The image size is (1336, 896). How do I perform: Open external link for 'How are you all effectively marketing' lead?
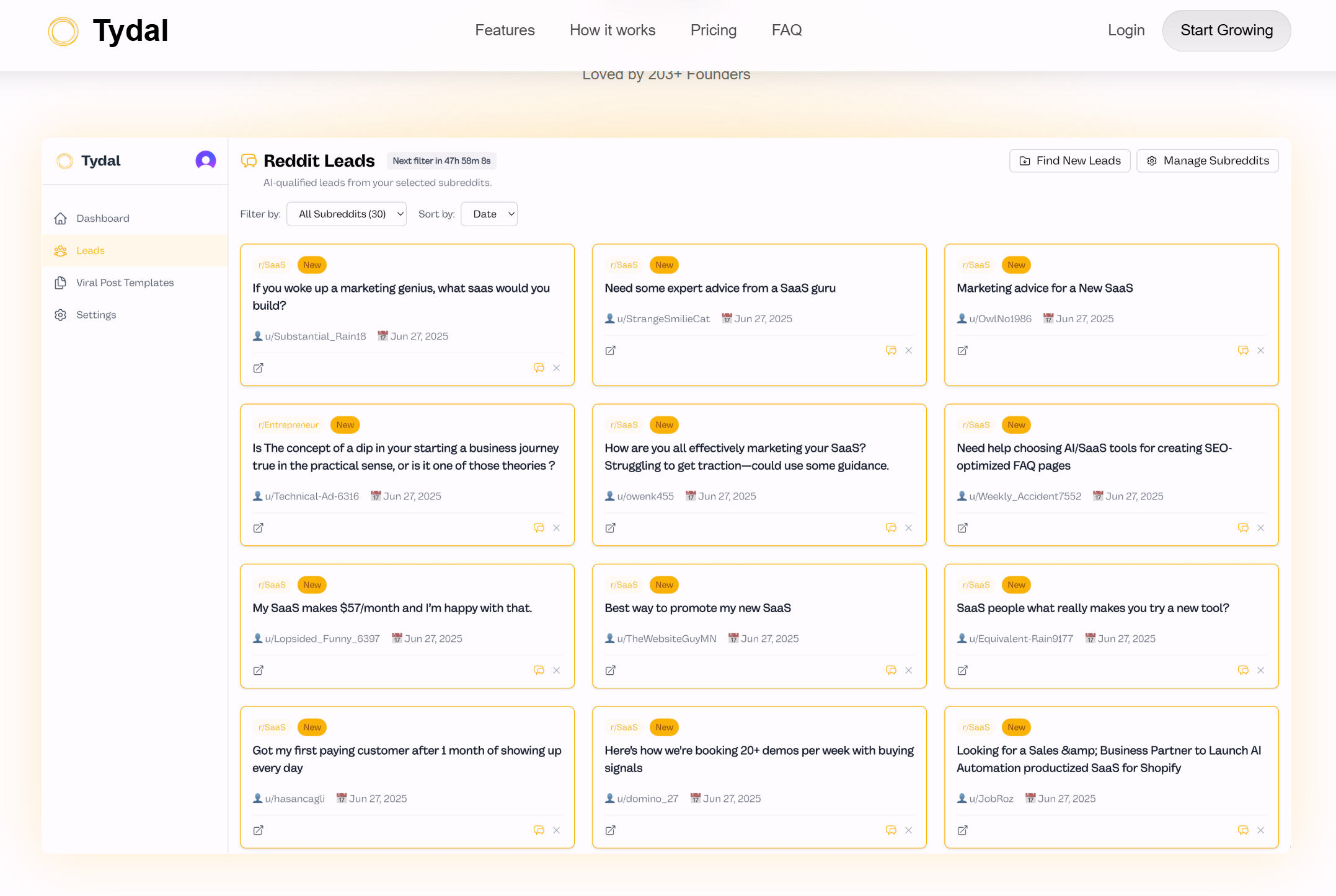point(611,528)
